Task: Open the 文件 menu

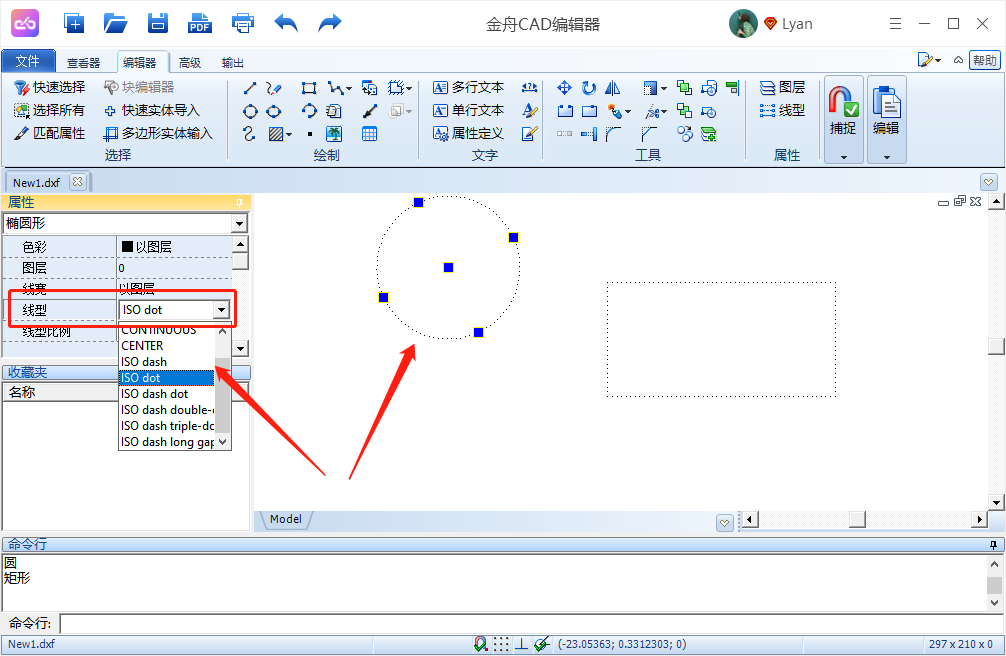Action: (x=28, y=61)
